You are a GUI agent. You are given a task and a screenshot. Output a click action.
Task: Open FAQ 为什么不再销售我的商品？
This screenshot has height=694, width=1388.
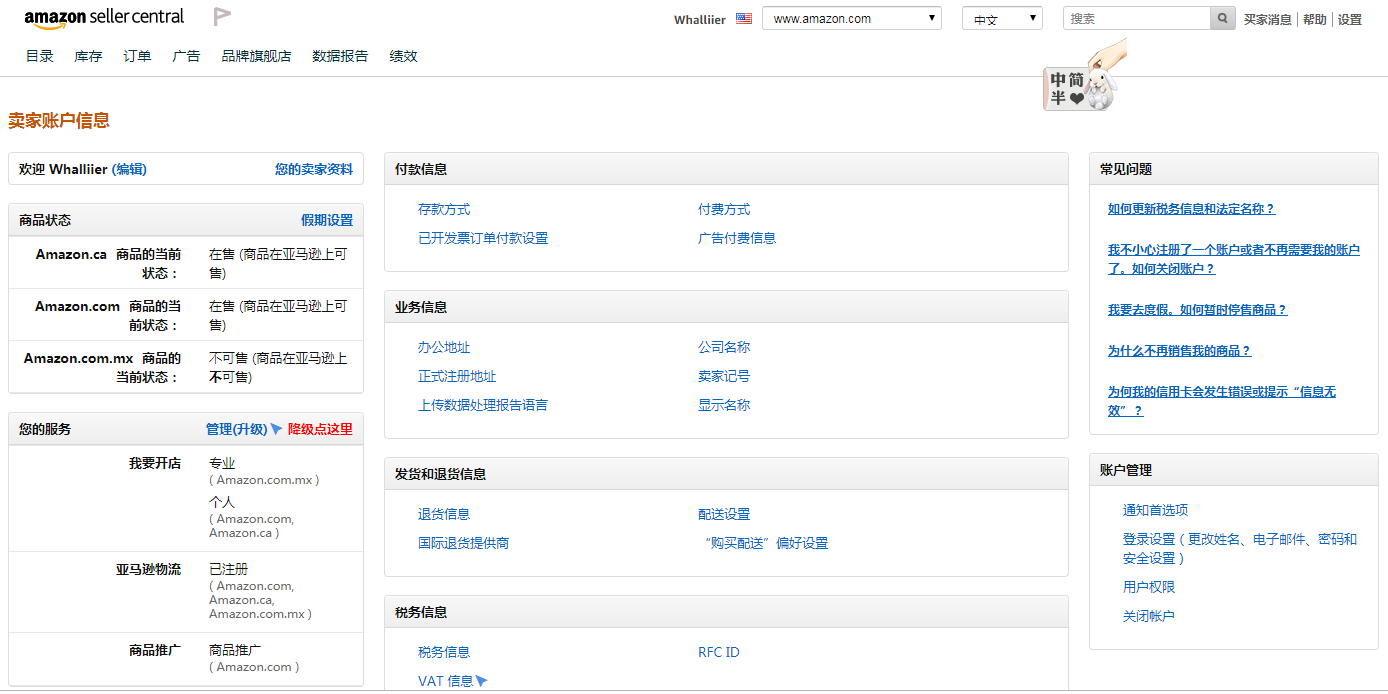coord(1179,351)
